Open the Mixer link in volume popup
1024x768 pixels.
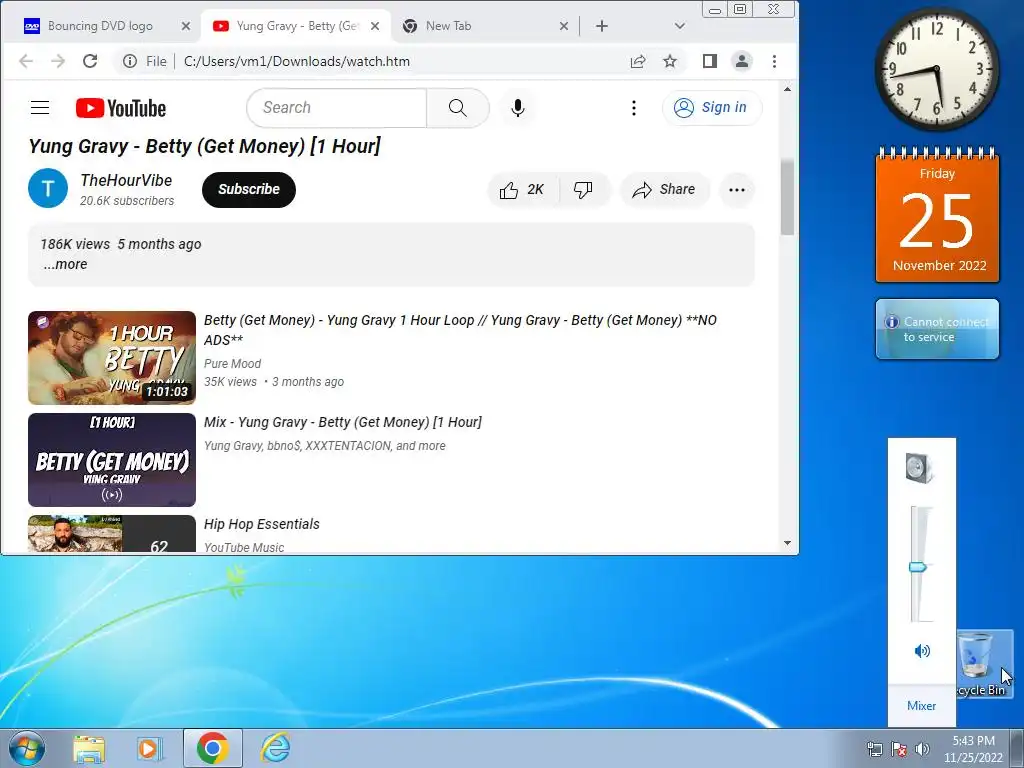921,706
